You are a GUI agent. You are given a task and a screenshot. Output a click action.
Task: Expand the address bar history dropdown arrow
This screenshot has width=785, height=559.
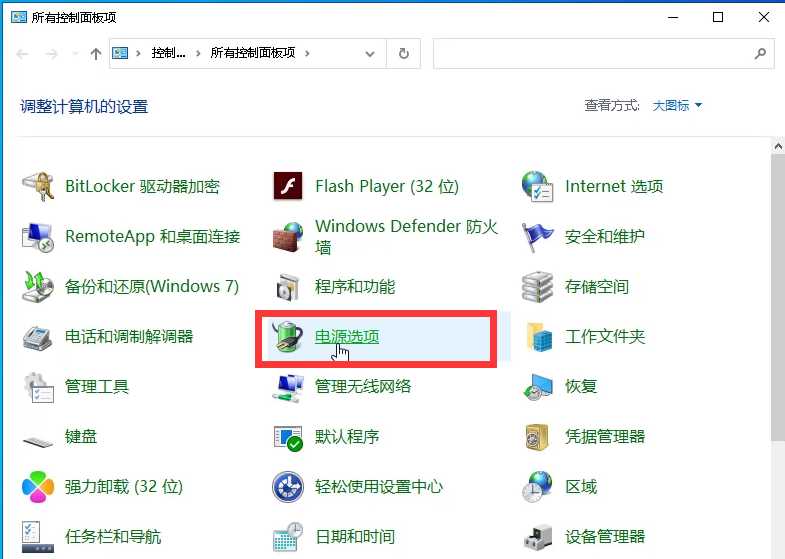coord(371,54)
